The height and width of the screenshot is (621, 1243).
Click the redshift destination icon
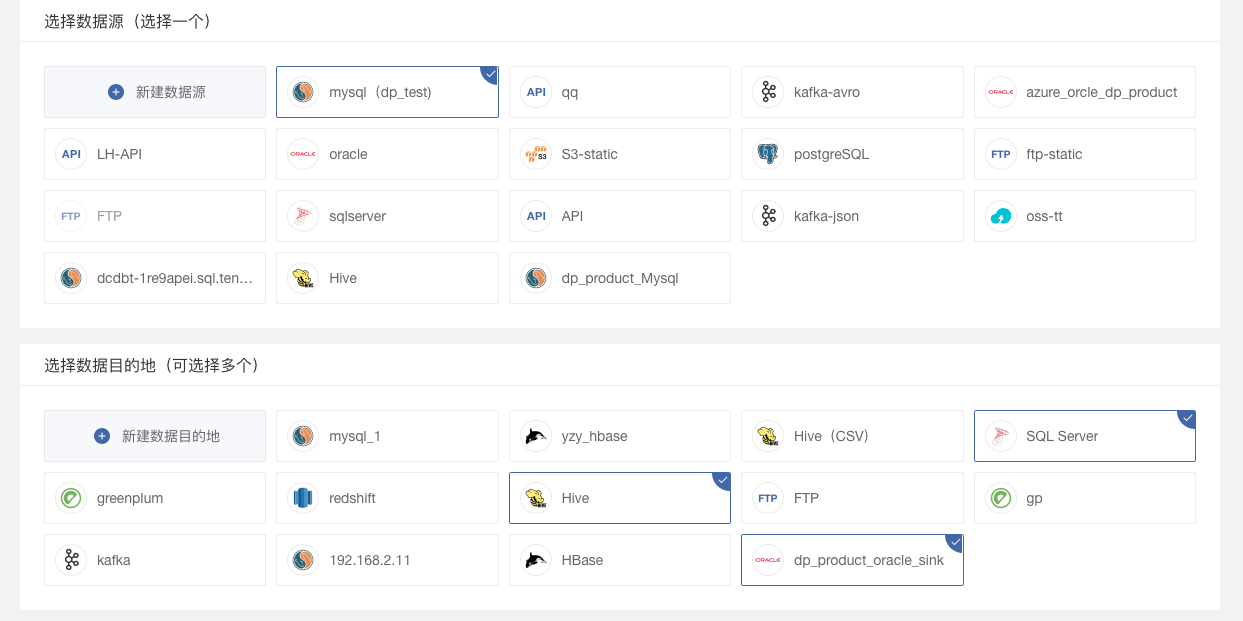point(304,498)
